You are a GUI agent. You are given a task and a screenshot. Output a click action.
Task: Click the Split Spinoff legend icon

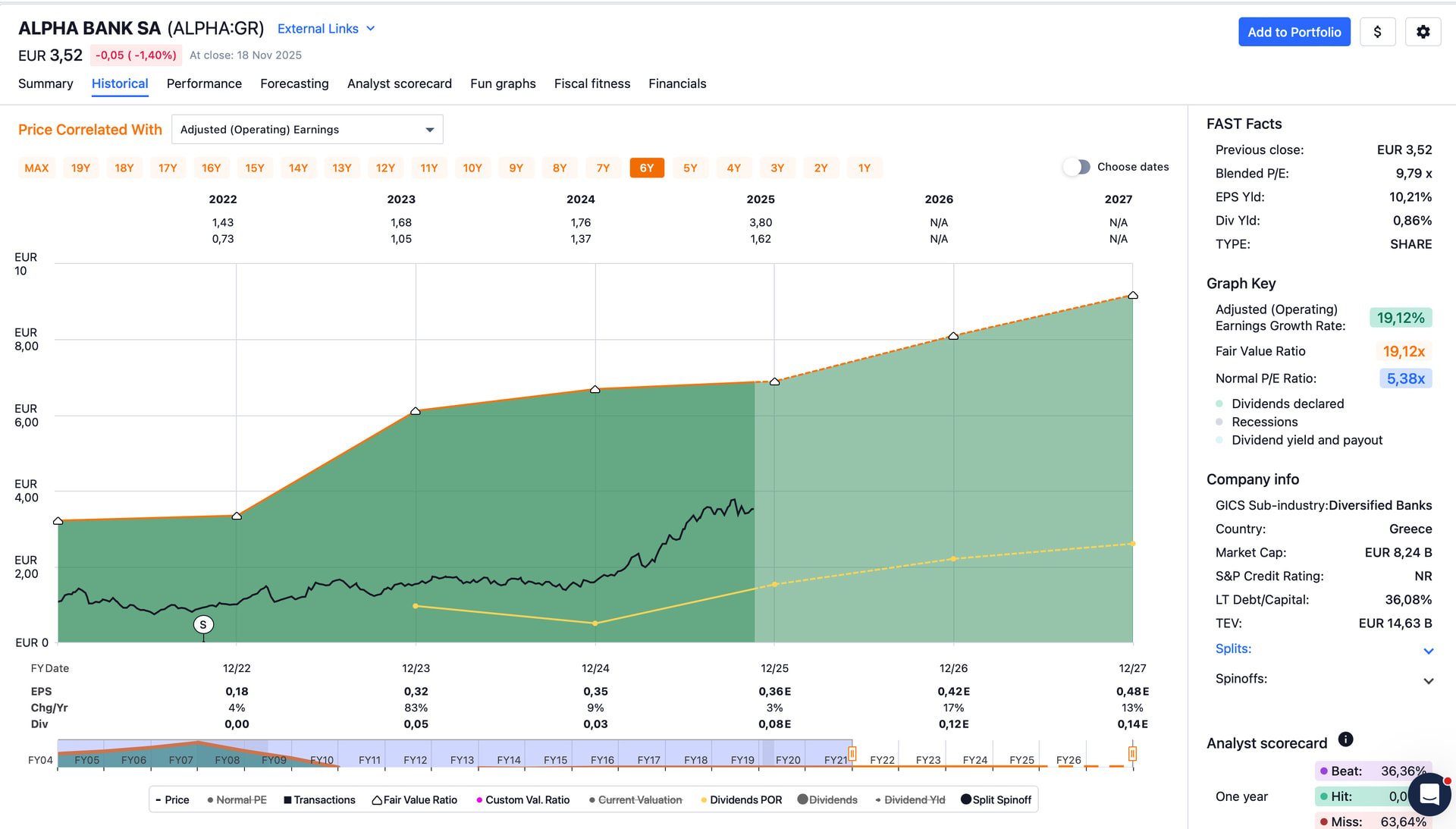click(965, 799)
